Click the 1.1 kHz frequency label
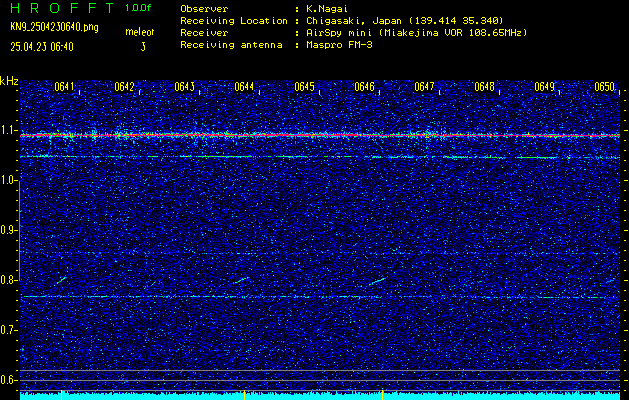The width and height of the screenshot is (629, 400). coord(8,130)
